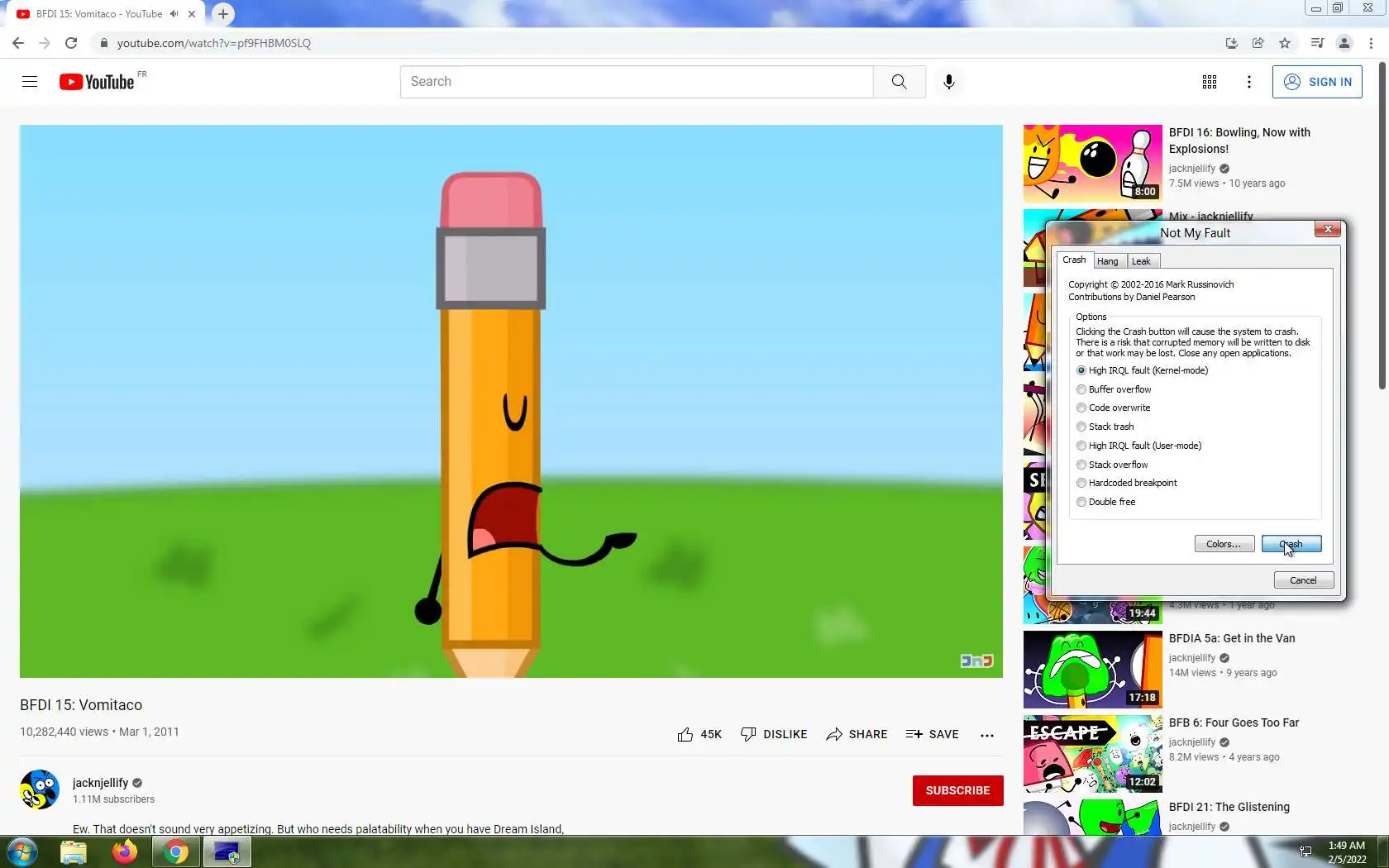Open BFB 6: Four Goes Too Far thumbnail
Viewport: 1389px width, 868px height.
pos(1093,754)
